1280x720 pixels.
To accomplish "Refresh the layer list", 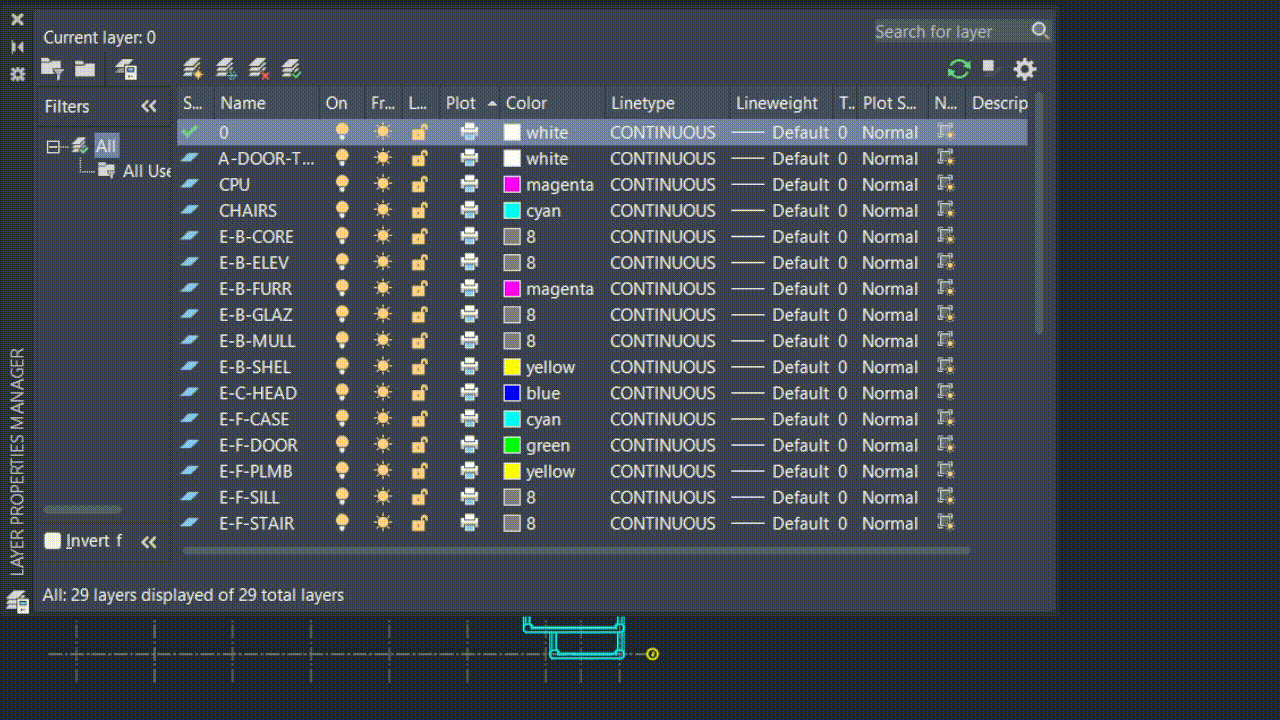I will [x=959, y=69].
